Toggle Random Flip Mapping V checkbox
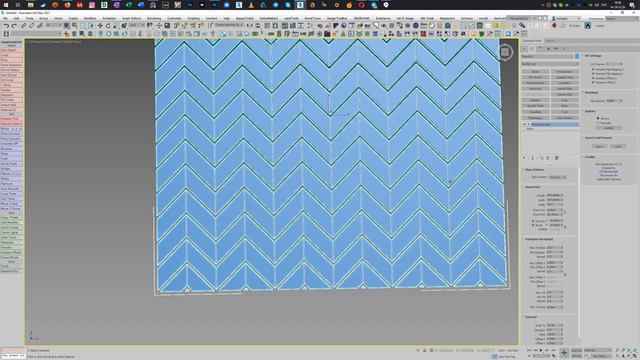Screen dimensions: 640x360 (593, 74)
